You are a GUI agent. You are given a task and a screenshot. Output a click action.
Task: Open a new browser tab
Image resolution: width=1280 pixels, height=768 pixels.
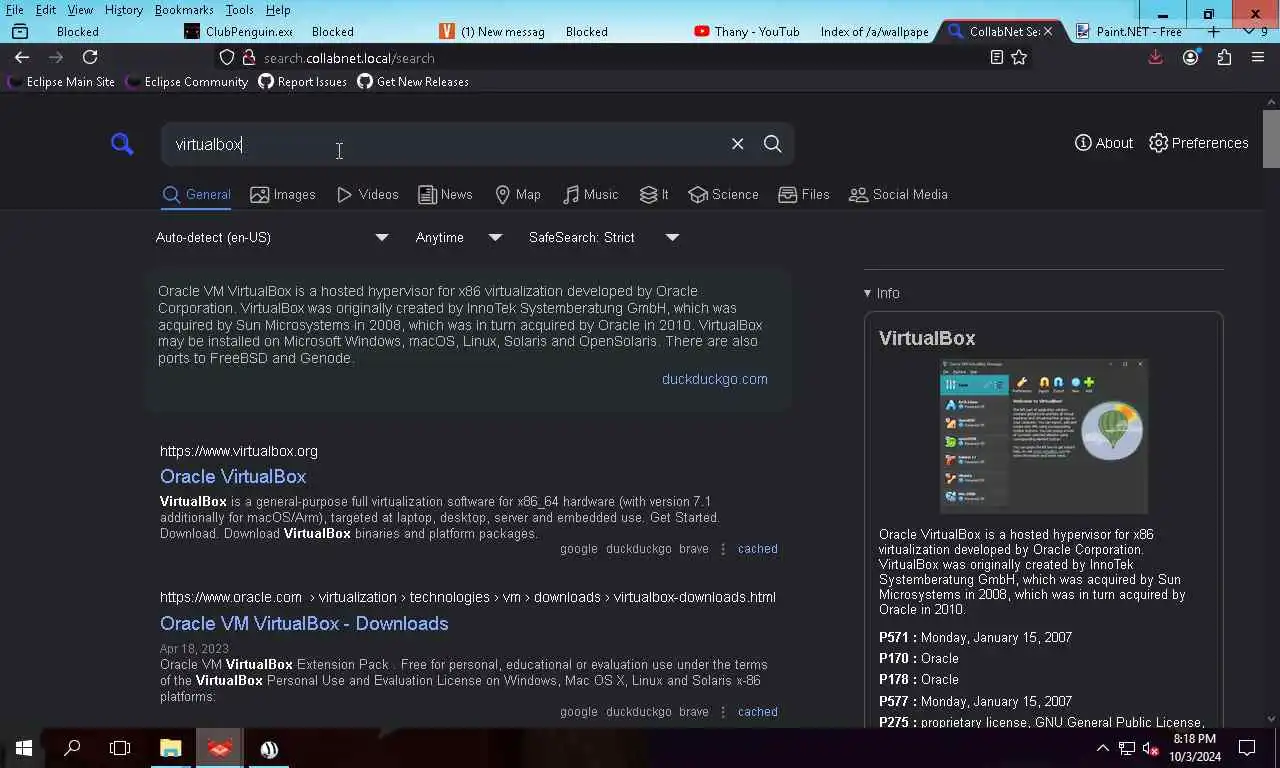click(1214, 32)
